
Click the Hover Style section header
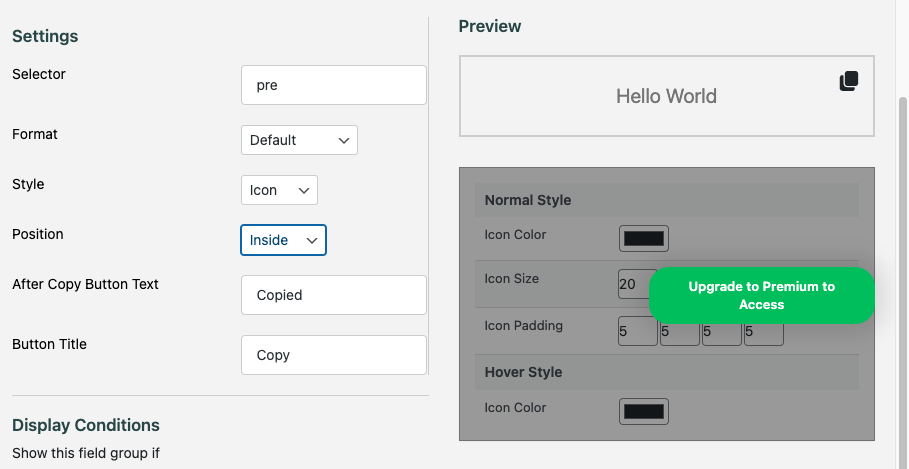click(667, 372)
